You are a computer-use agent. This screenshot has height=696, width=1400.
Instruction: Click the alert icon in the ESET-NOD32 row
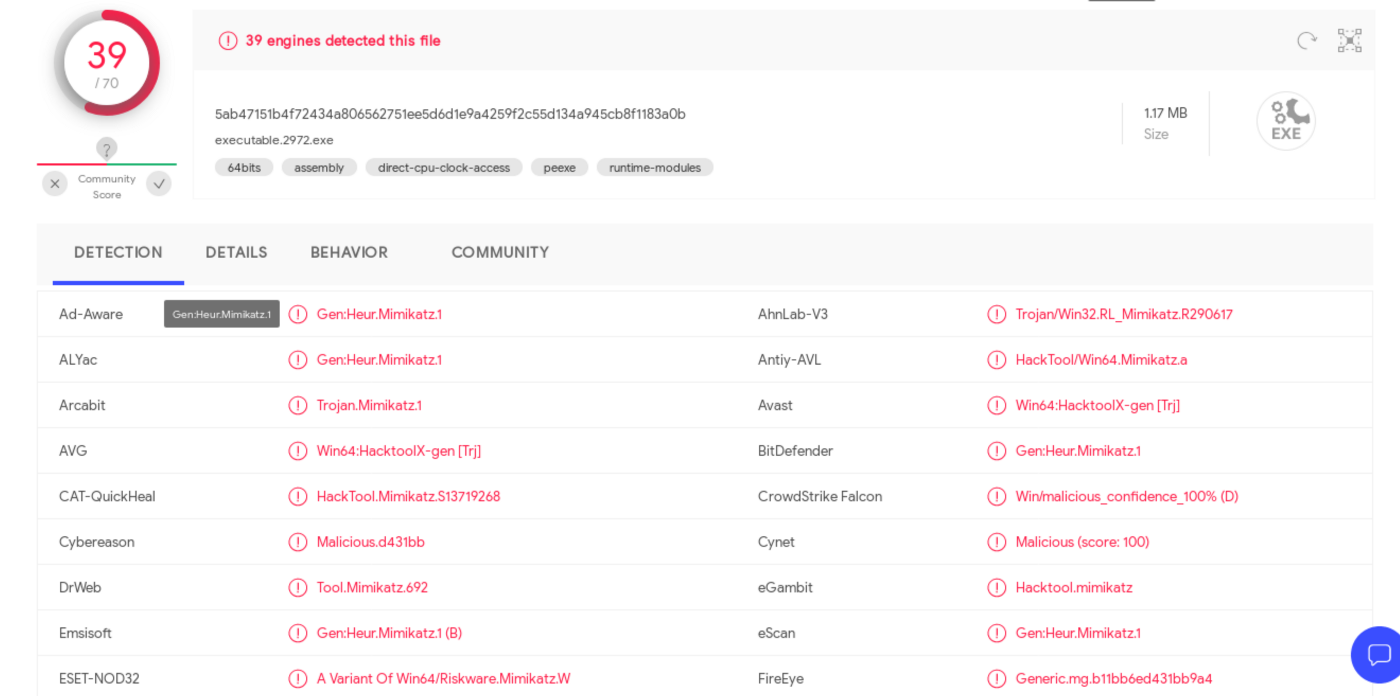point(298,679)
